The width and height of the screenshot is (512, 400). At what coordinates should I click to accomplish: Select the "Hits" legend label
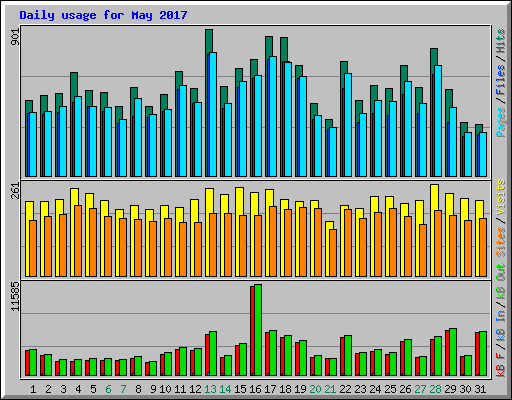tap(501, 41)
